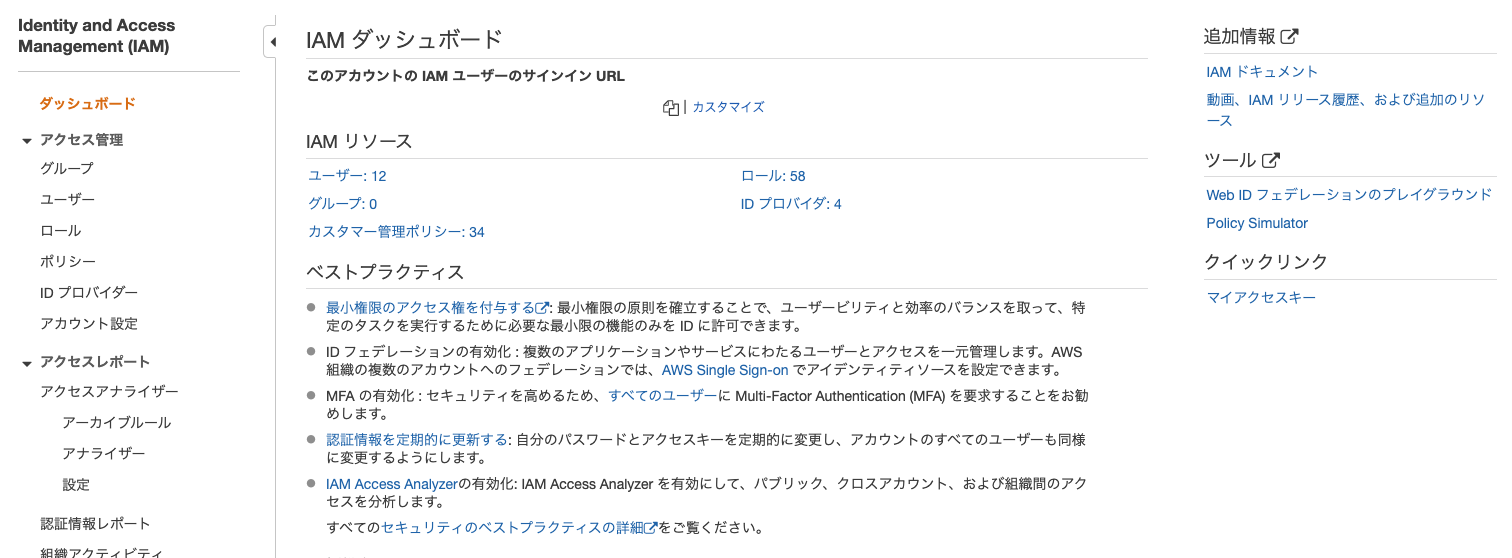The height and width of the screenshot is (558, 1512).
Task: Open Policy Simulator tool link
Action: [1257, 223]
